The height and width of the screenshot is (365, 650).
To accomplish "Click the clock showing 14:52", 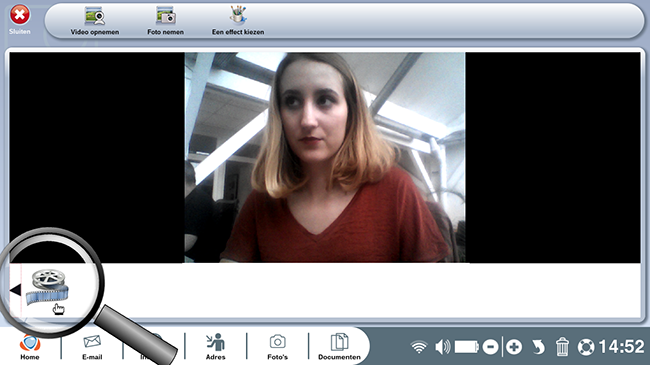I will click(x=621, y=347).
